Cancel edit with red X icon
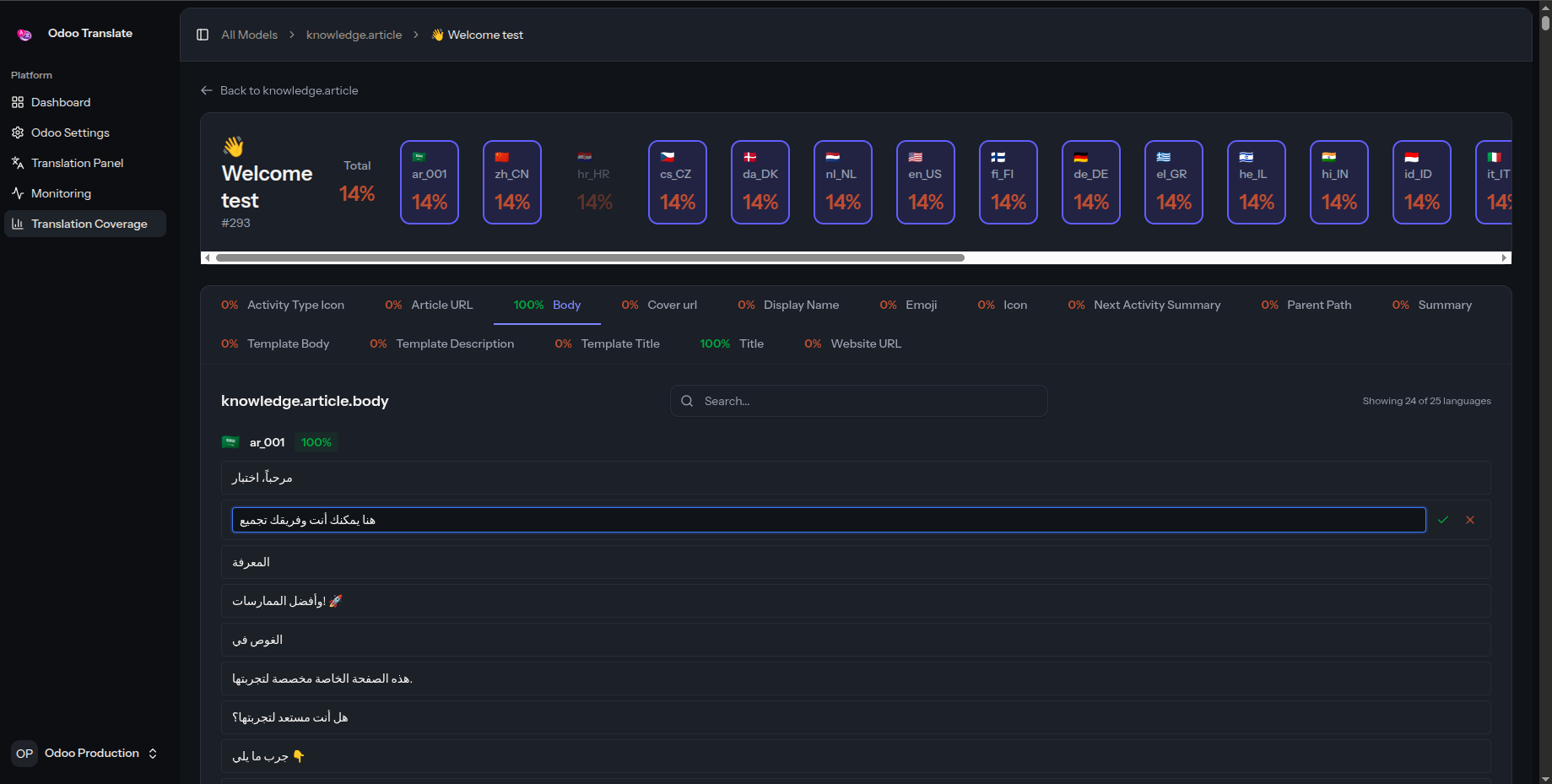The image size is (1552, 784). point(1470,520)
